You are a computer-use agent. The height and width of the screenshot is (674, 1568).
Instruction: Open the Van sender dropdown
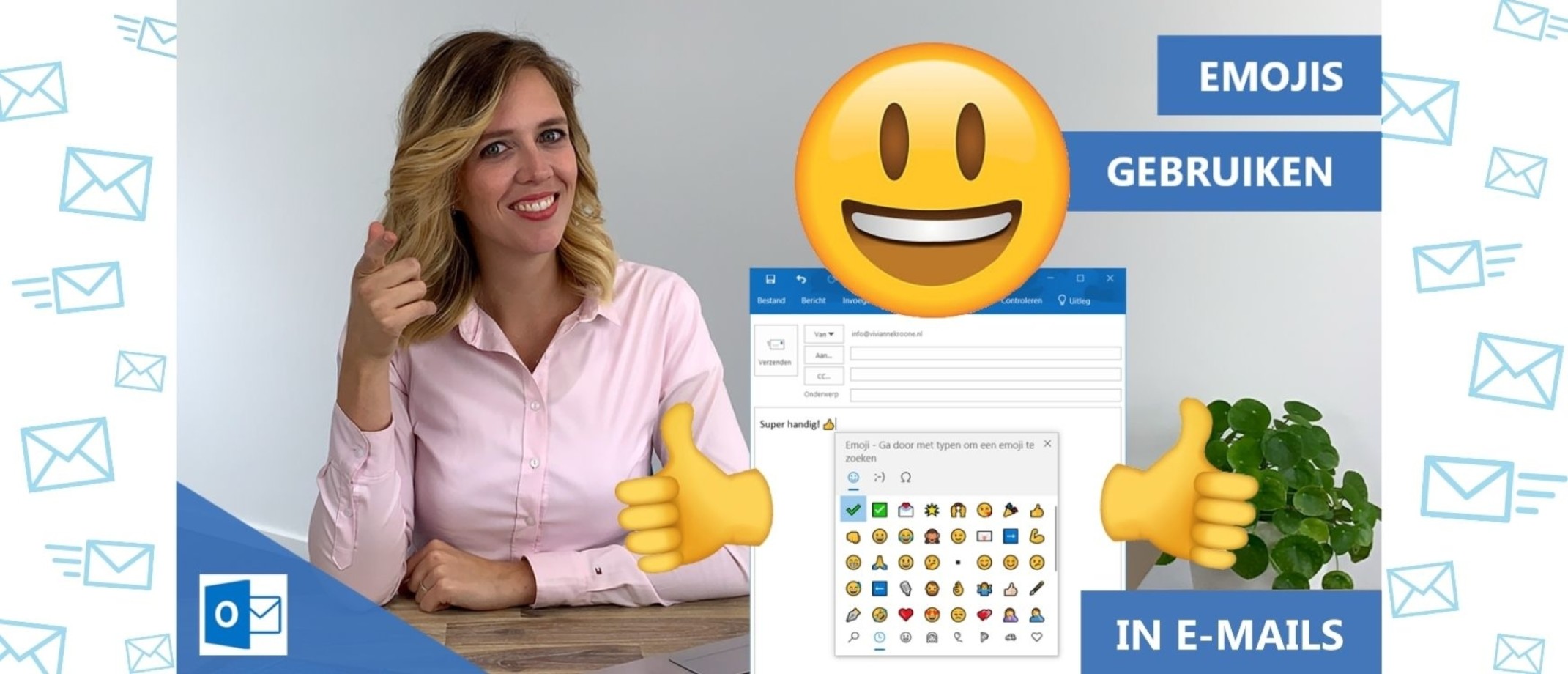tap(823, 334)
